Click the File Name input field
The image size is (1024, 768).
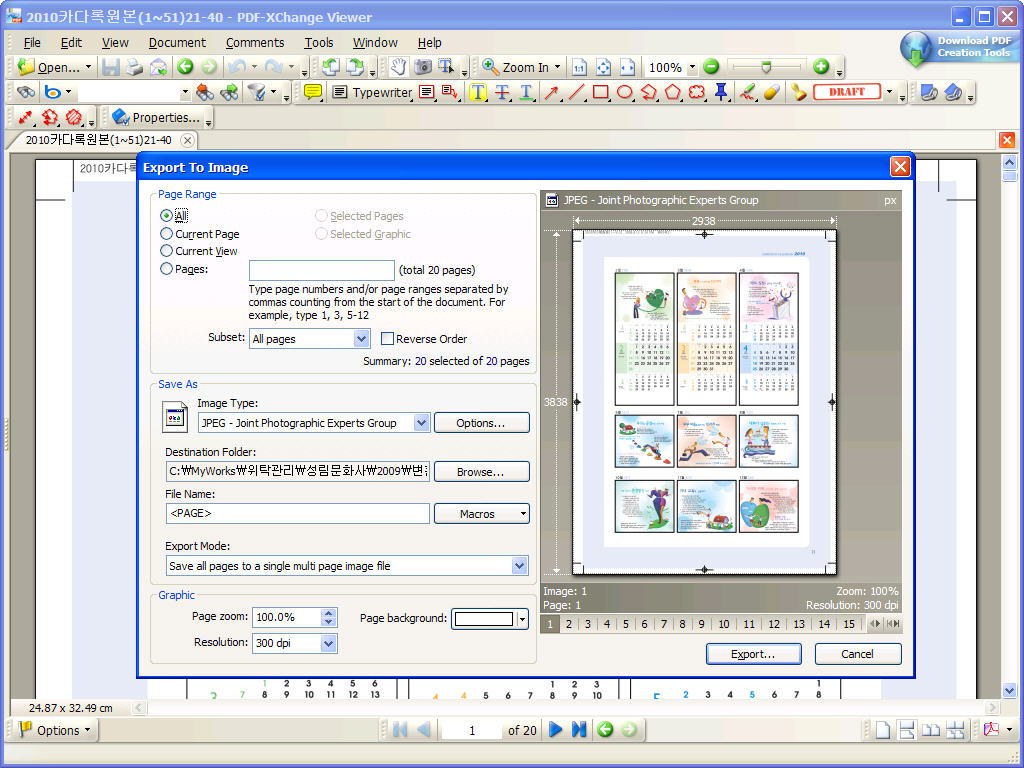click(x=298, y=514)
